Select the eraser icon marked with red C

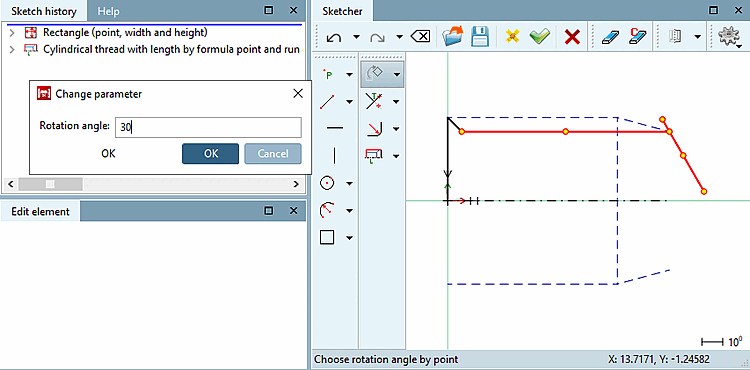point(638,36)
